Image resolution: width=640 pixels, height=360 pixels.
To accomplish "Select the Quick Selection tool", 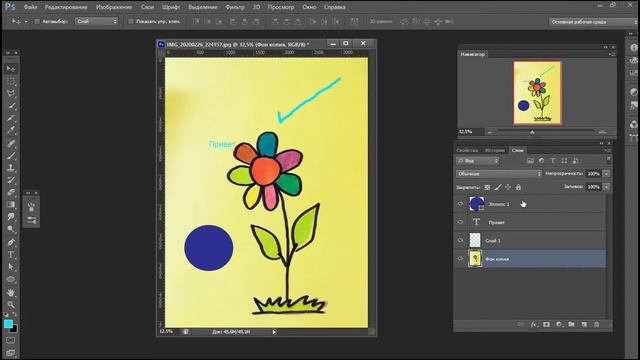I will point(11,106).
